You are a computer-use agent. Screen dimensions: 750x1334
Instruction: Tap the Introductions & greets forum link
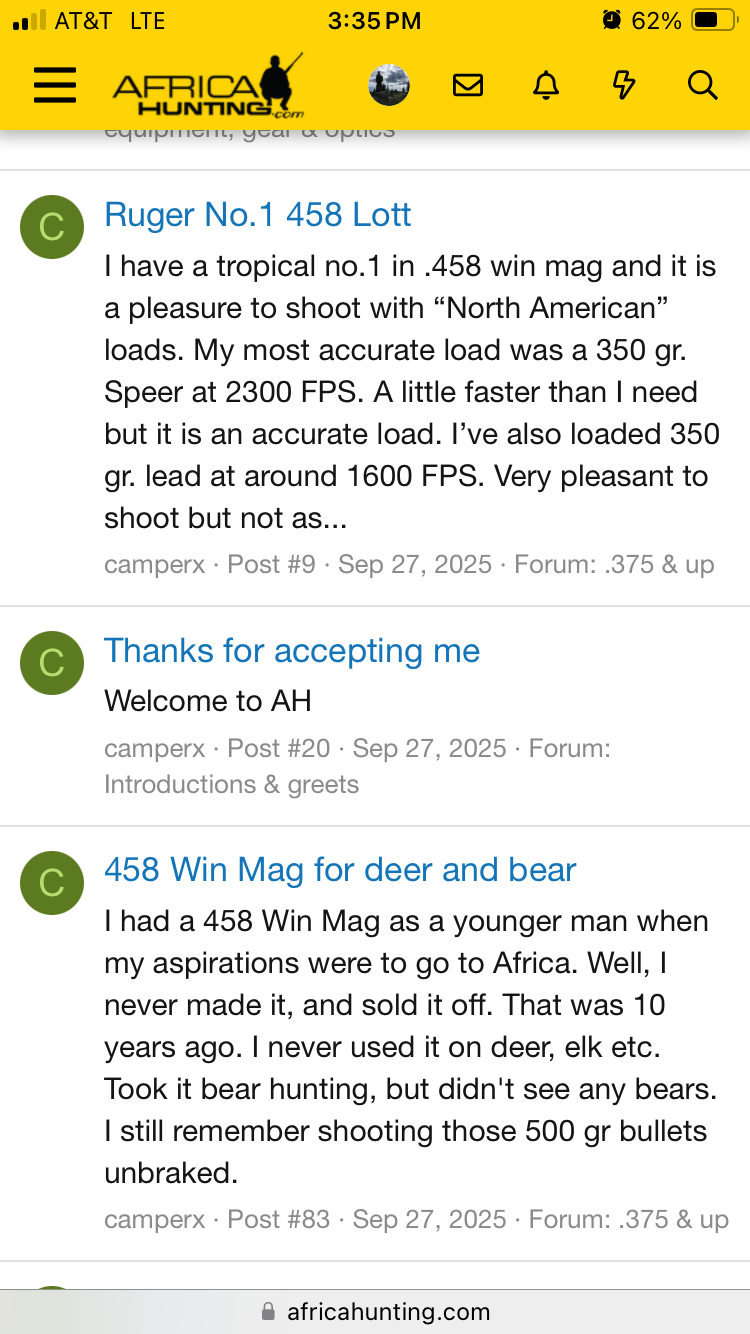click(x=231, y=784)
